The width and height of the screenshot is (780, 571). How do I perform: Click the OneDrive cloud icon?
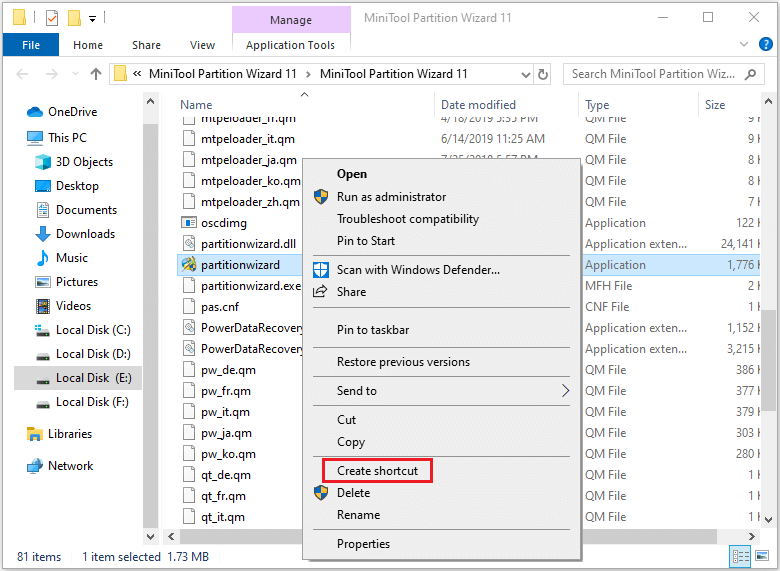(x=34, y=112)
